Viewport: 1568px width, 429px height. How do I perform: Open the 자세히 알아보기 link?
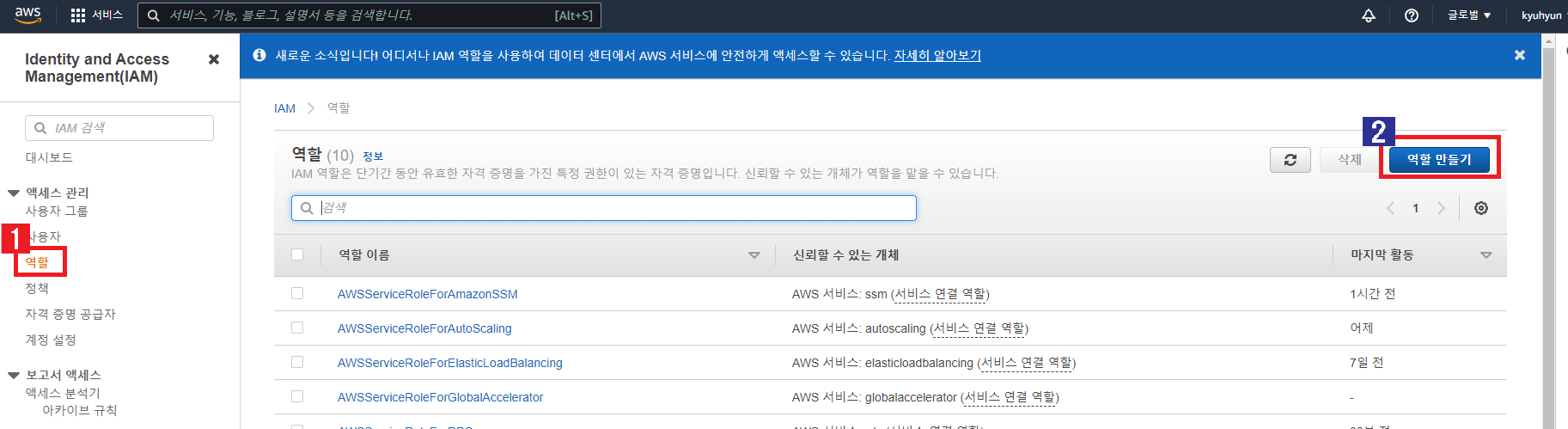pos(937,55)
